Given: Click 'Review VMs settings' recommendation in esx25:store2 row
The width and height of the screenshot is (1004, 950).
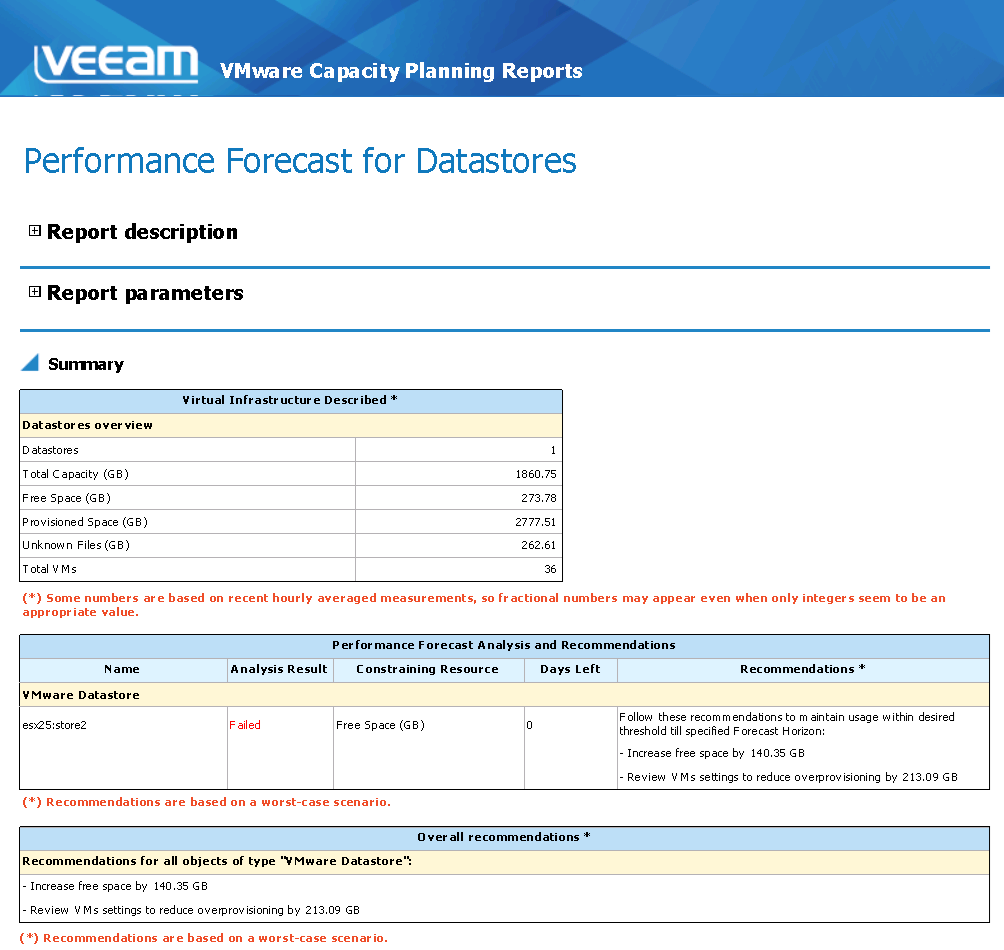Looking at the screenshot, I should pos(789,777).
